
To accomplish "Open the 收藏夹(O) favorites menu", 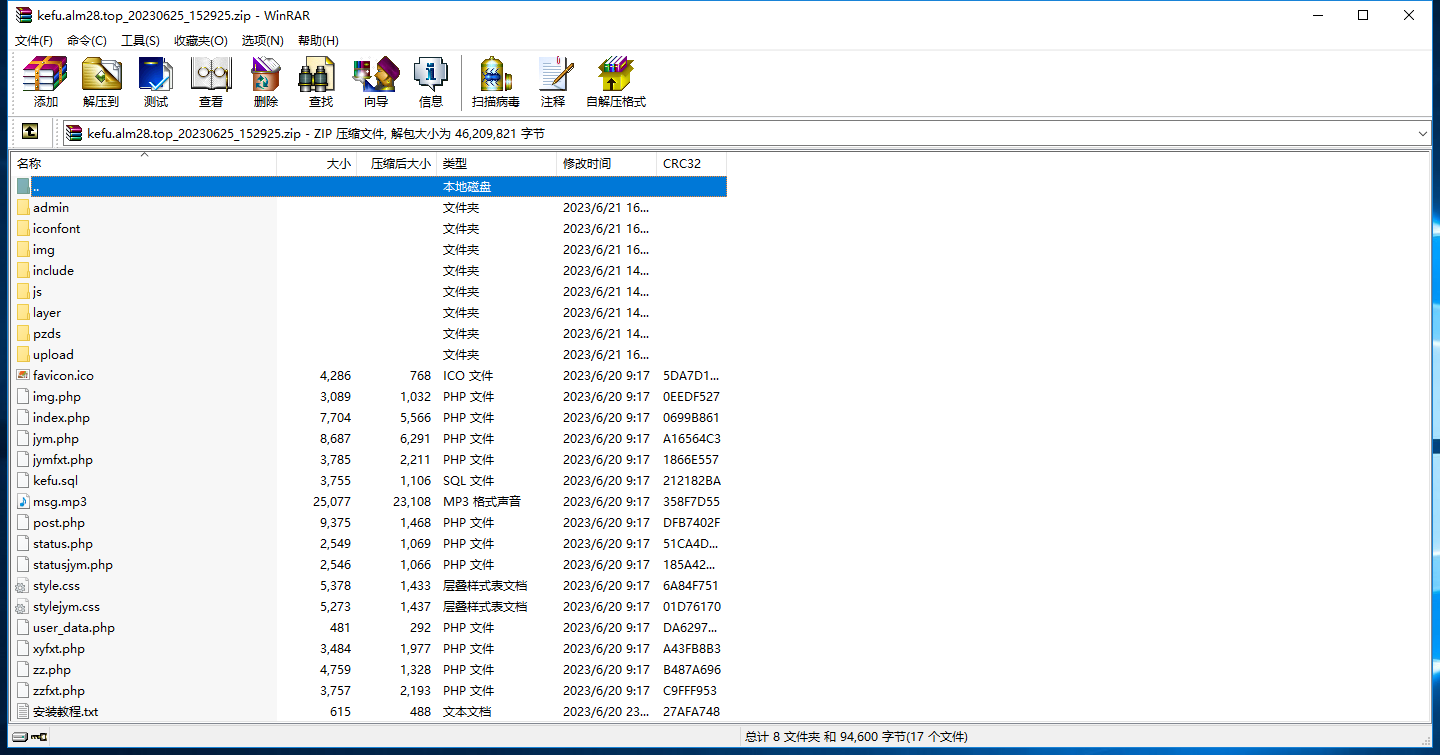I will [x=200, y=40].
